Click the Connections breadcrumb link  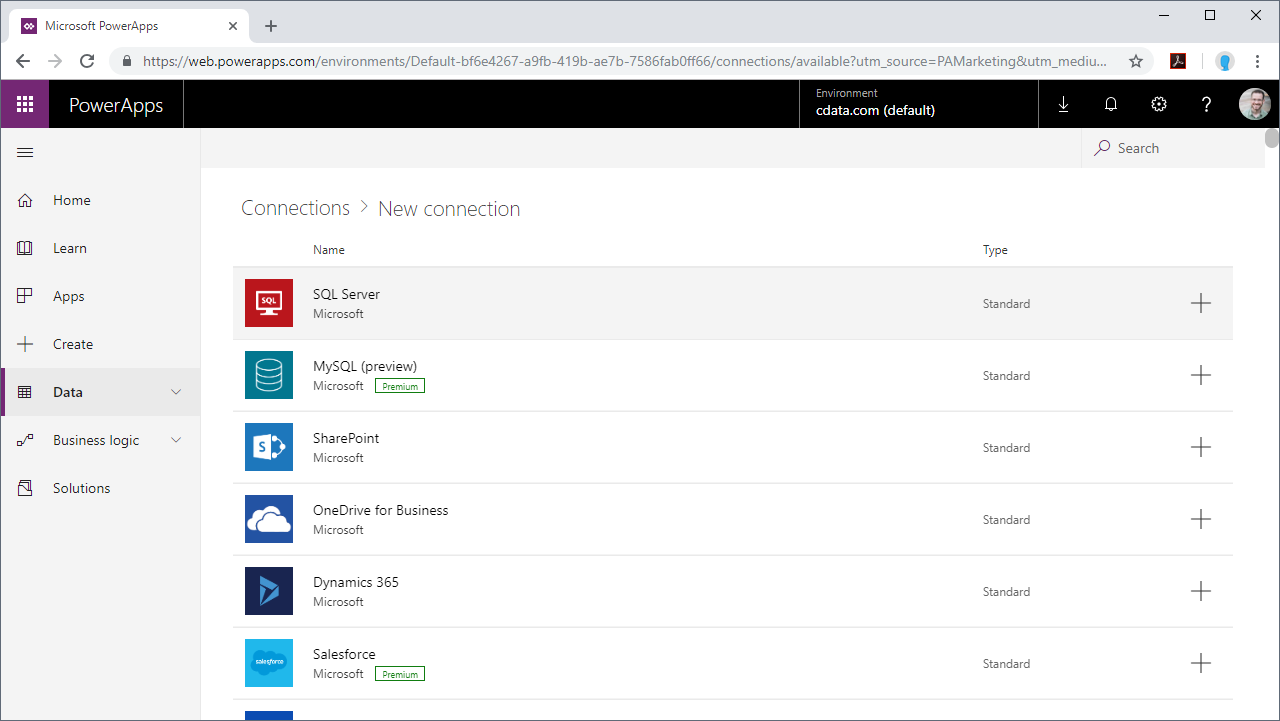(x=295, y=208)
